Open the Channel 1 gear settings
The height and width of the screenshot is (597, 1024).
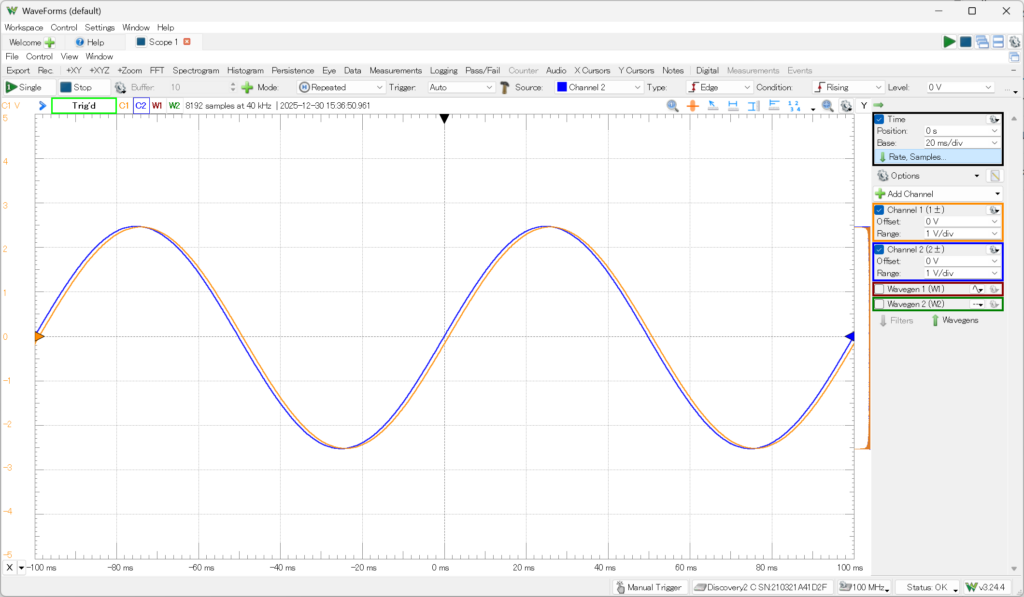tap(994, 210)
